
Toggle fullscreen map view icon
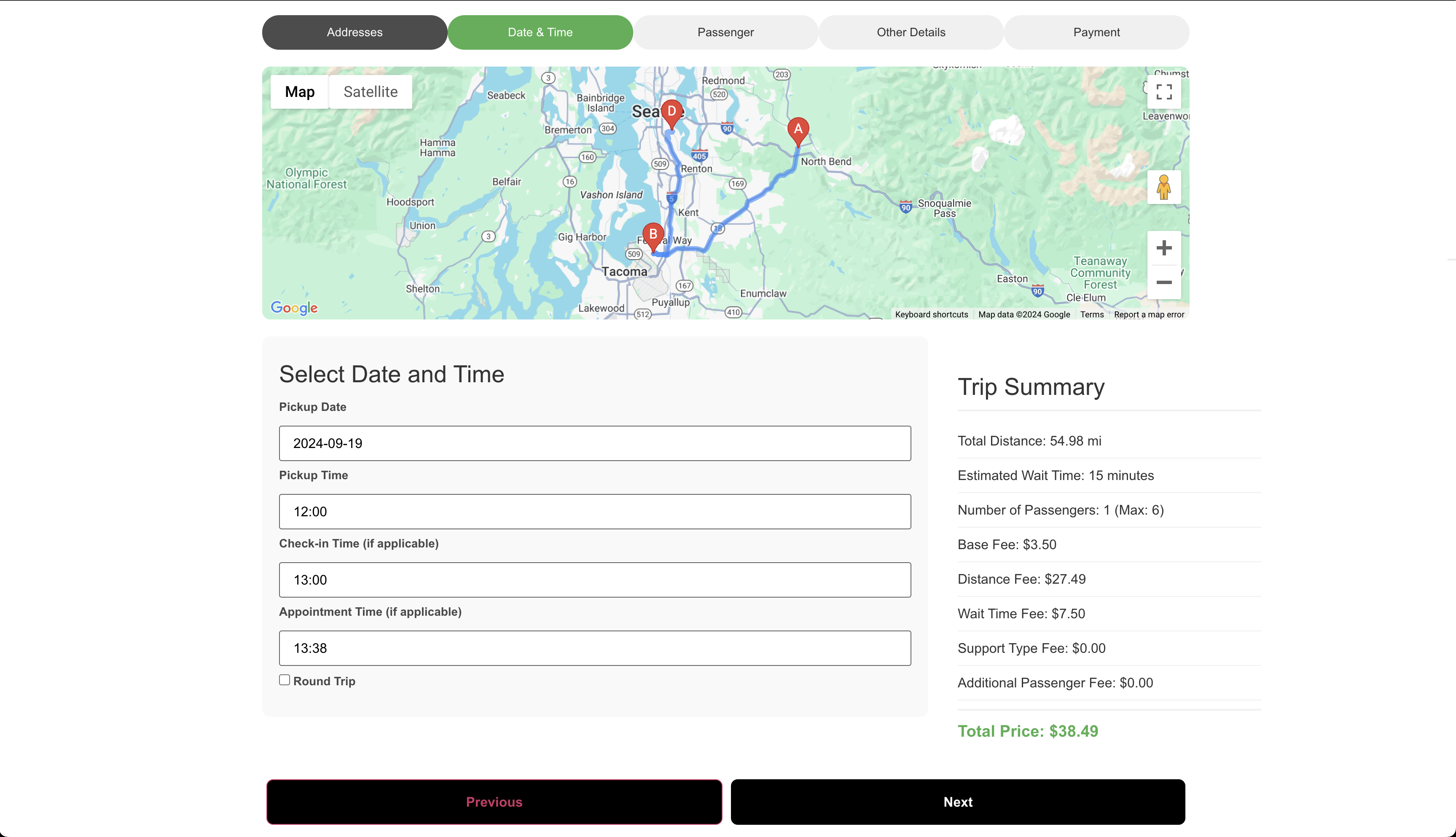[1163, 92]
